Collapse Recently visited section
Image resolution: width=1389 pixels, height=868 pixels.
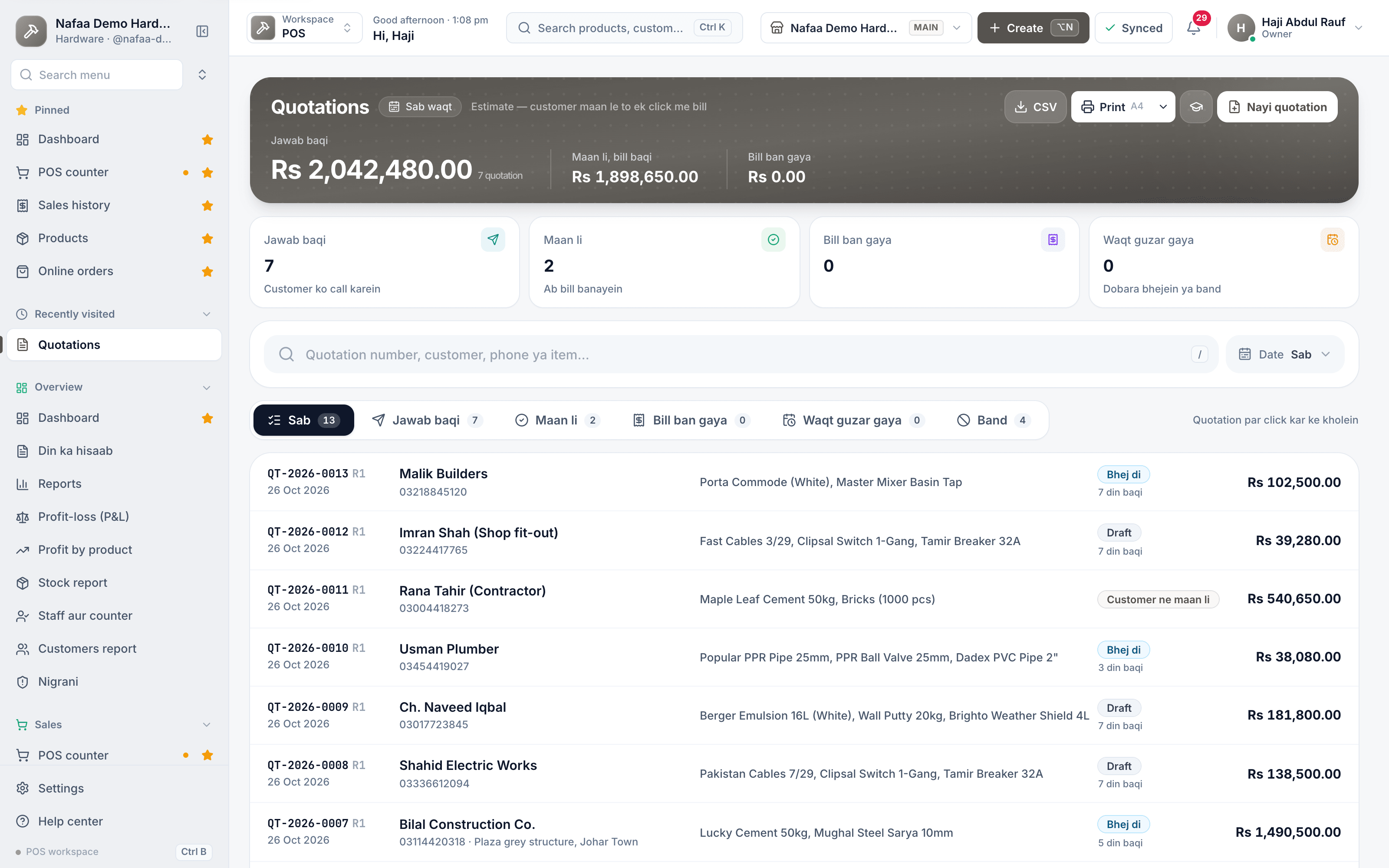click(x=207, y=314)
